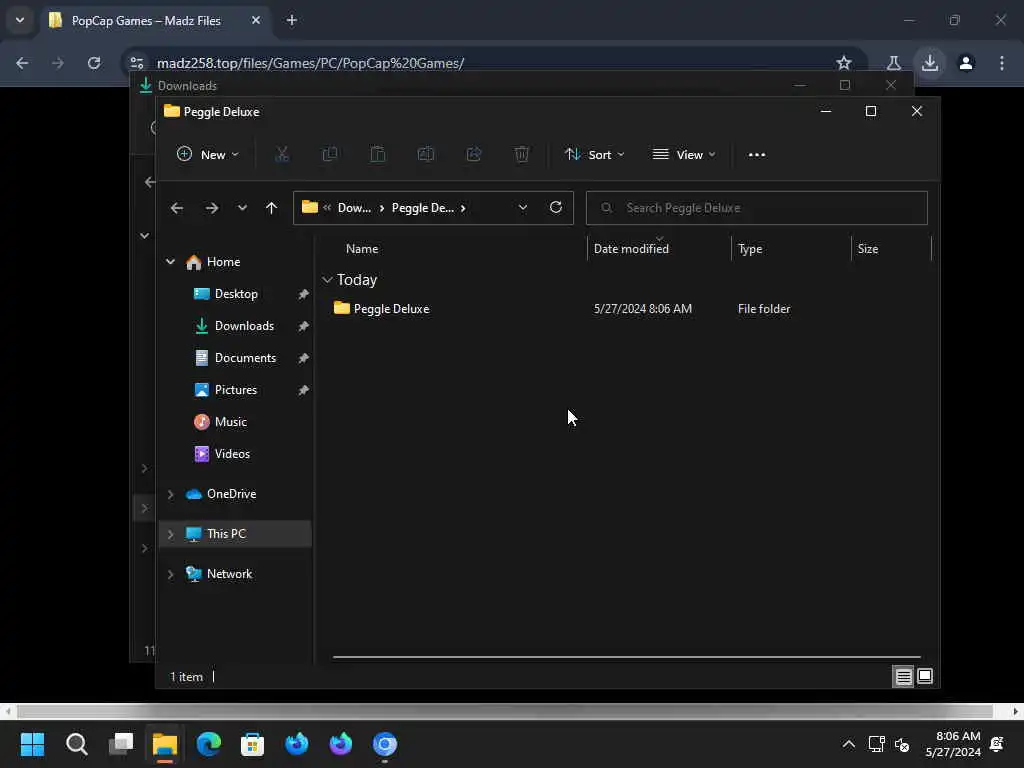
Task: Click Search Peggle Deluxe field
Action: pyautogui.click(x=756, y=208)
